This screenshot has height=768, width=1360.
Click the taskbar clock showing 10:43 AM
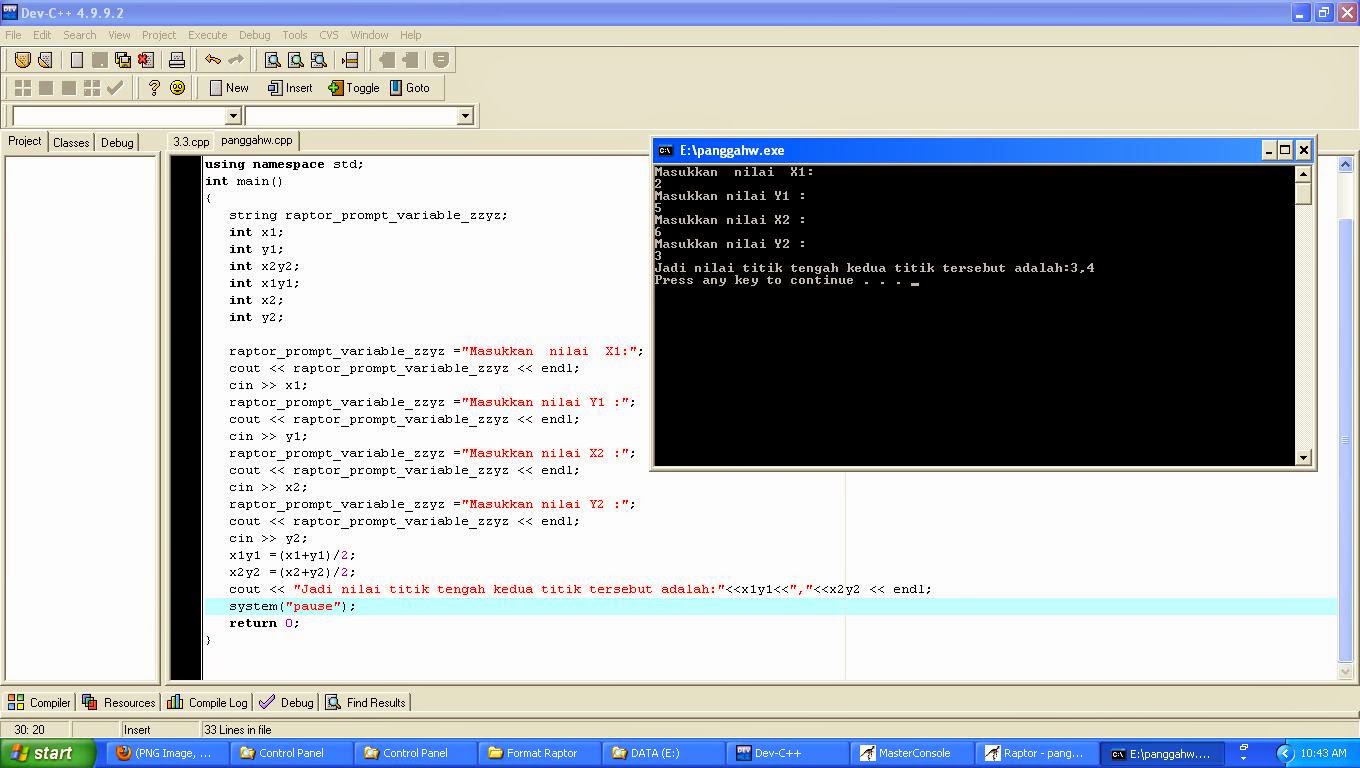tap(1323, 753)
